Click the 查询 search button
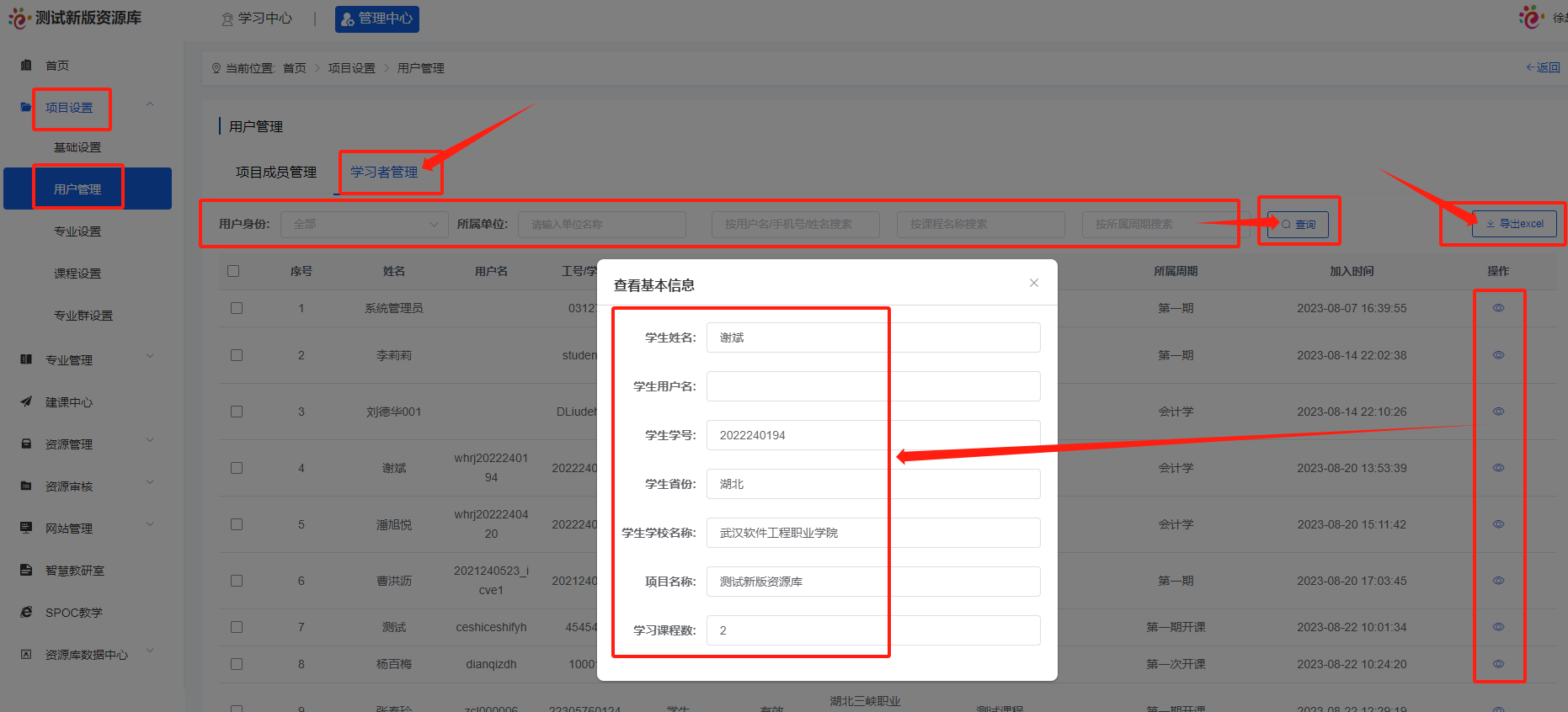The width and height of the screenshot is (1568, 712). click(1298, 224)
